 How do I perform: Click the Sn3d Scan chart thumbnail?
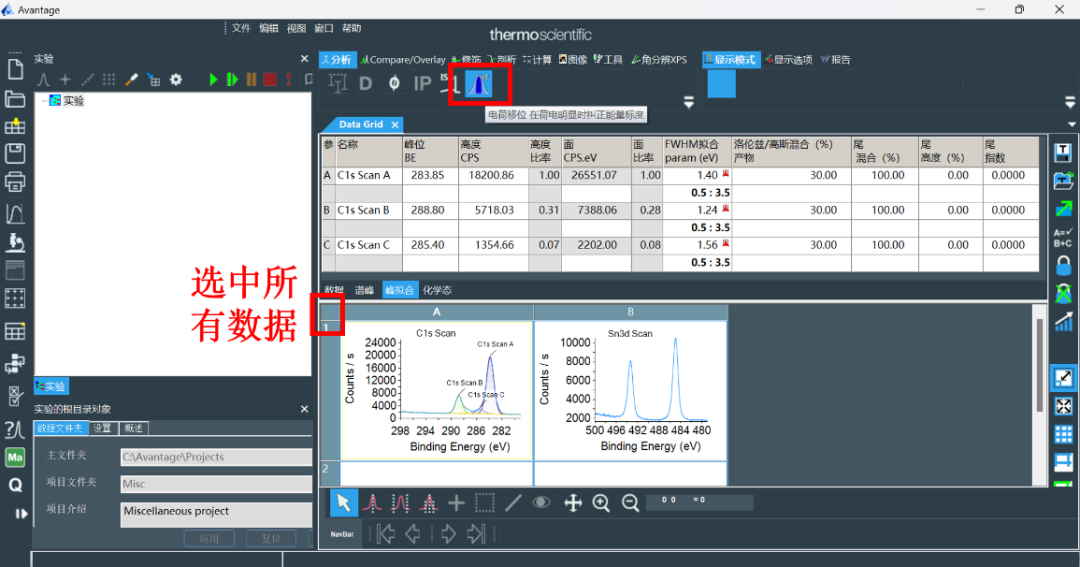pyautogui.click(x=630, y=390)
